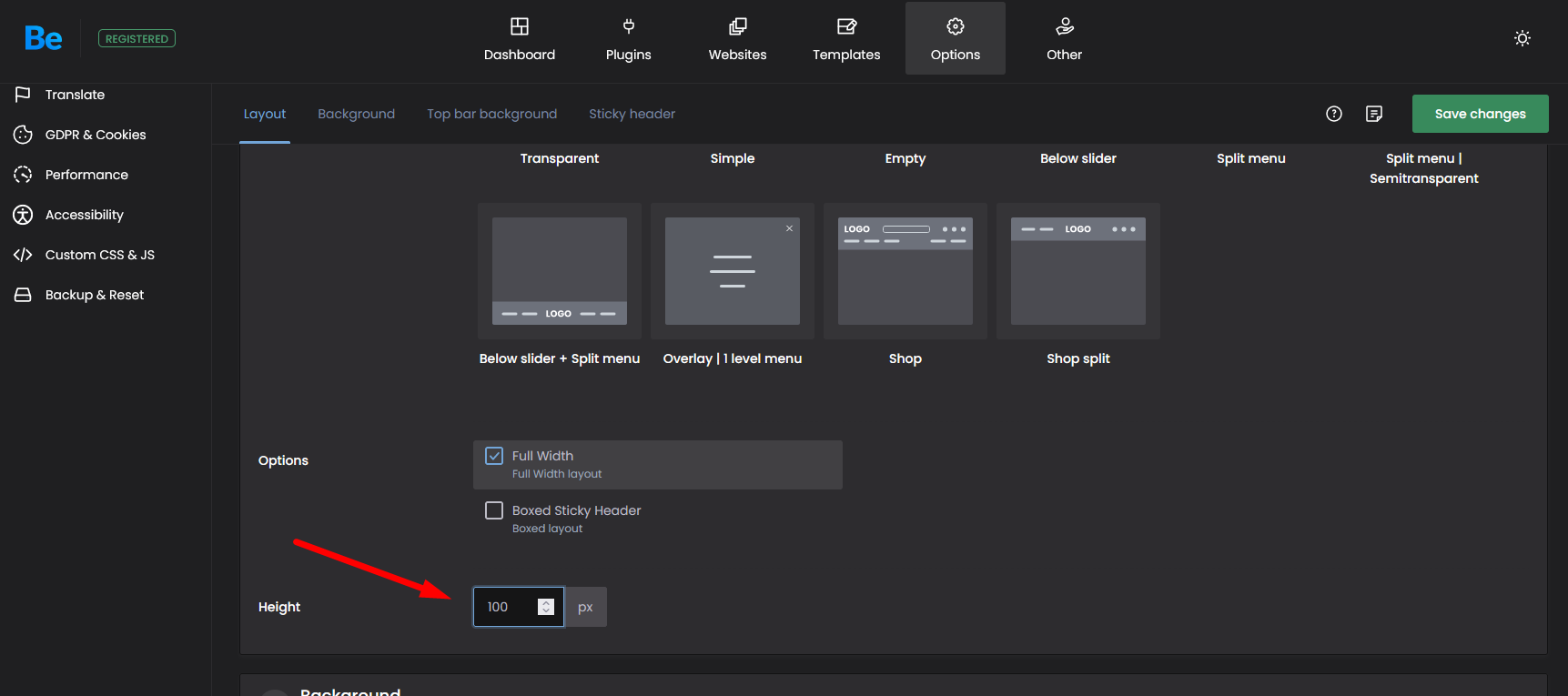Click the Performance gauge icon
Viewport: 1568px width, 696px height.
click(23, 175)
